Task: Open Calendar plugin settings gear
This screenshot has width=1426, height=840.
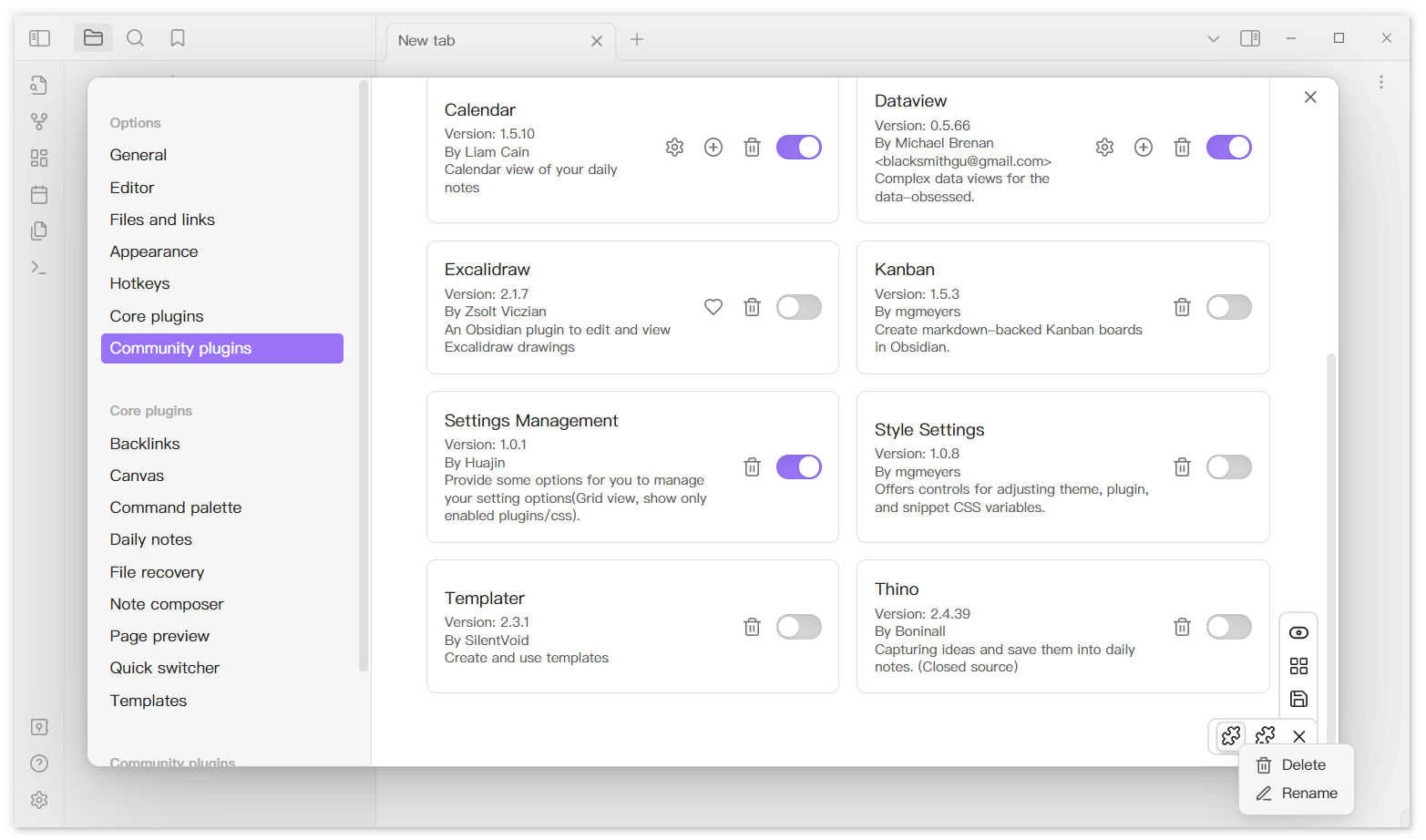Action: click(x=674, y=148)
